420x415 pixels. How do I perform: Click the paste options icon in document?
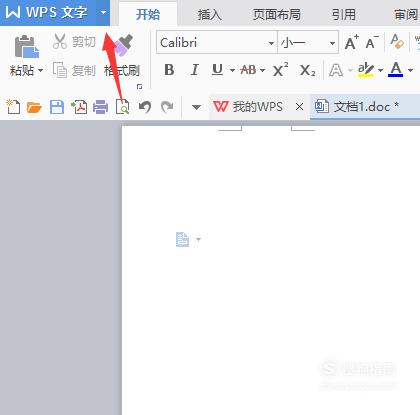pos(182,239)
